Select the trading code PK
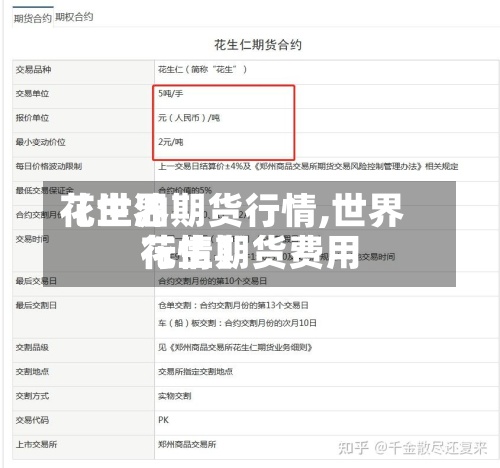 click(x=164, y=420)
